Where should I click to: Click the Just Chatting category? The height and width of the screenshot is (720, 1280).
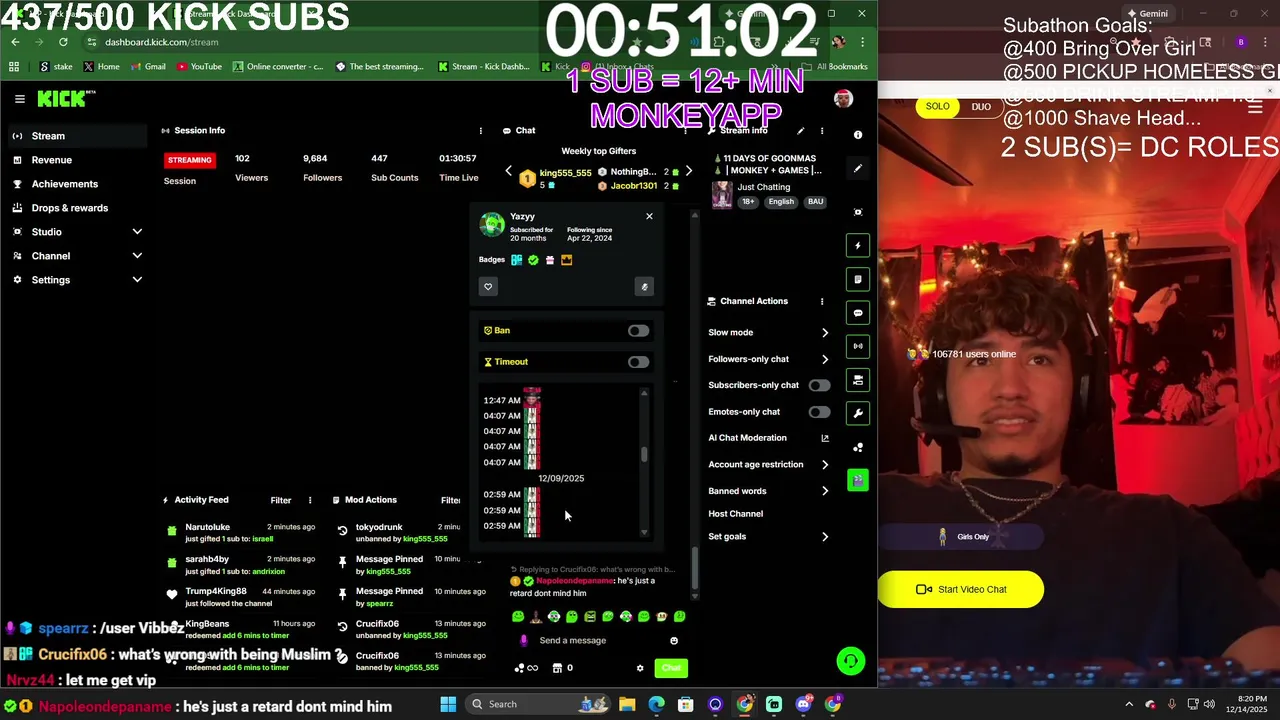(x=764, y=187)
